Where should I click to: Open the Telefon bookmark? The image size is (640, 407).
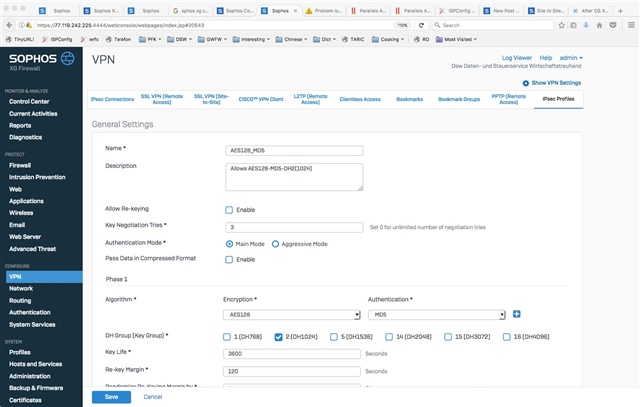pyautogui.click(x=118, y=39)
